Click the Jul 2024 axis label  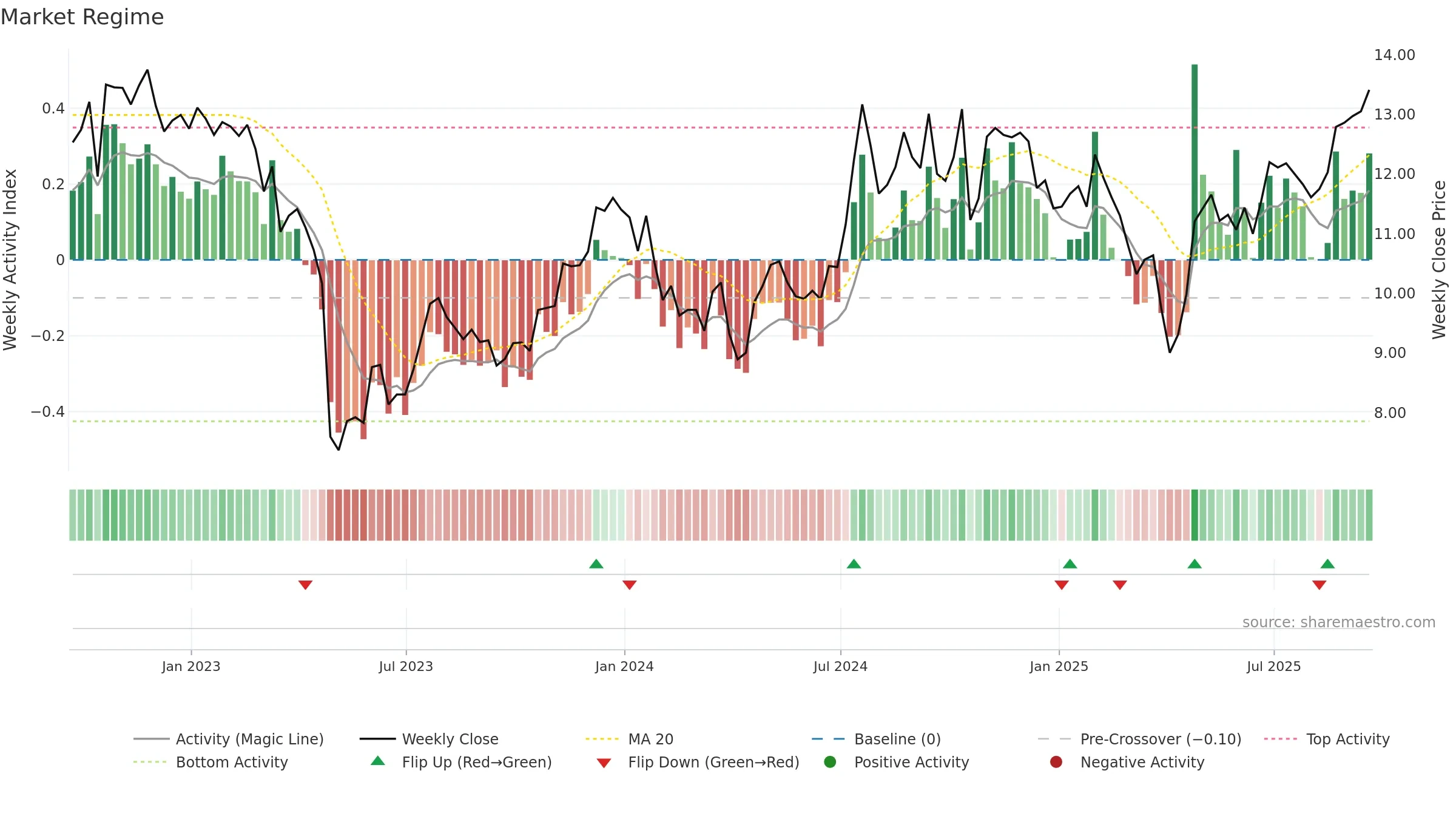coord(840,666)
